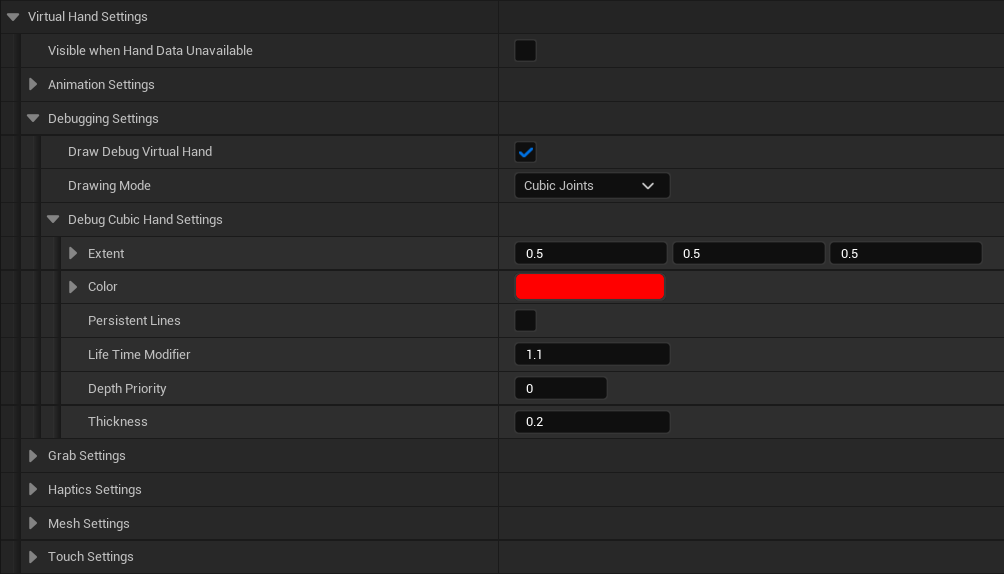Expand the Mesh Settings section
The width and height of the screenshot is (1004, 574).
coord(33,523)
